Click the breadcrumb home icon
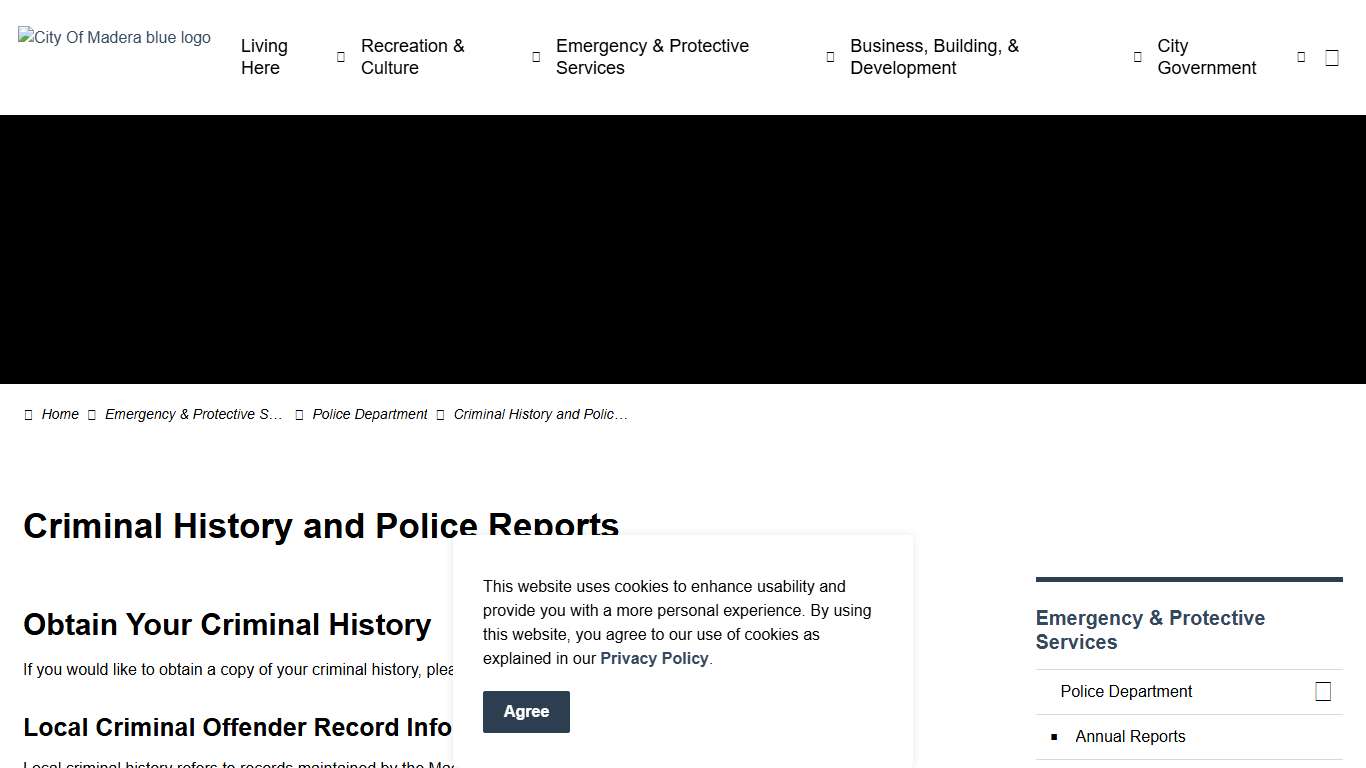This screenshot has width=1366, height=768. (29, 414)
